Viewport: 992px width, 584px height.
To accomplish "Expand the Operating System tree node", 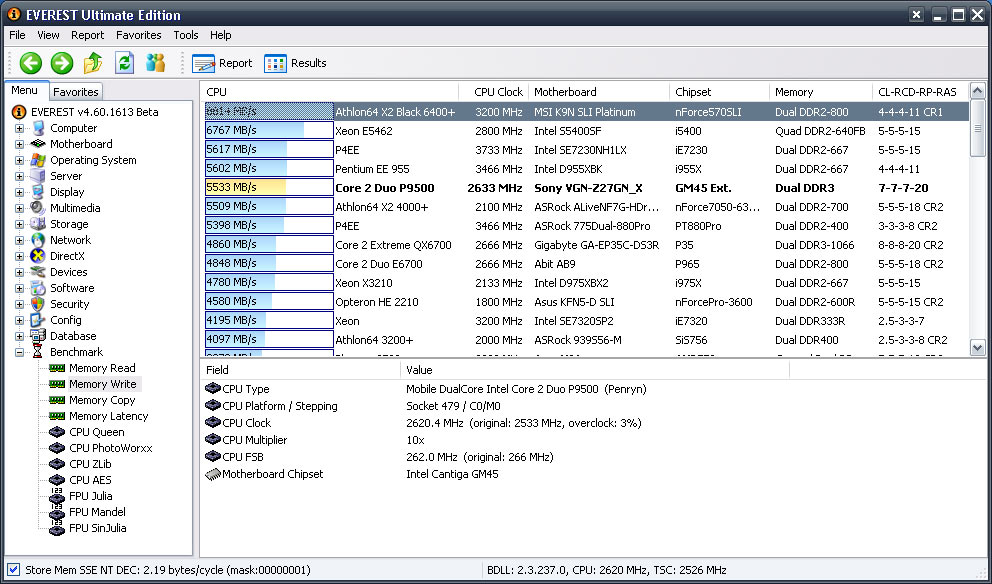I will [x=20, y=160].
